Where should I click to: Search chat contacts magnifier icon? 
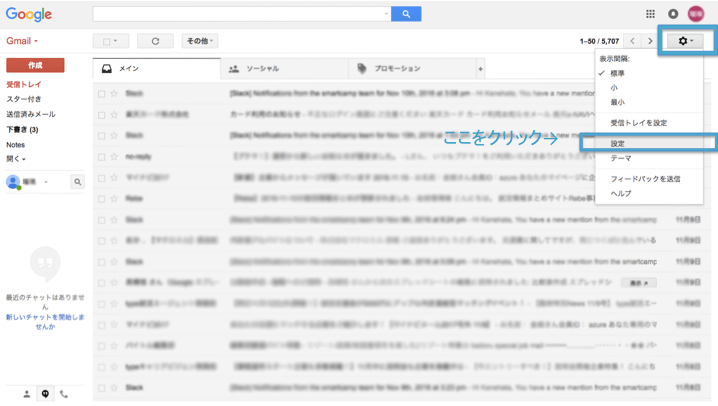77,182
